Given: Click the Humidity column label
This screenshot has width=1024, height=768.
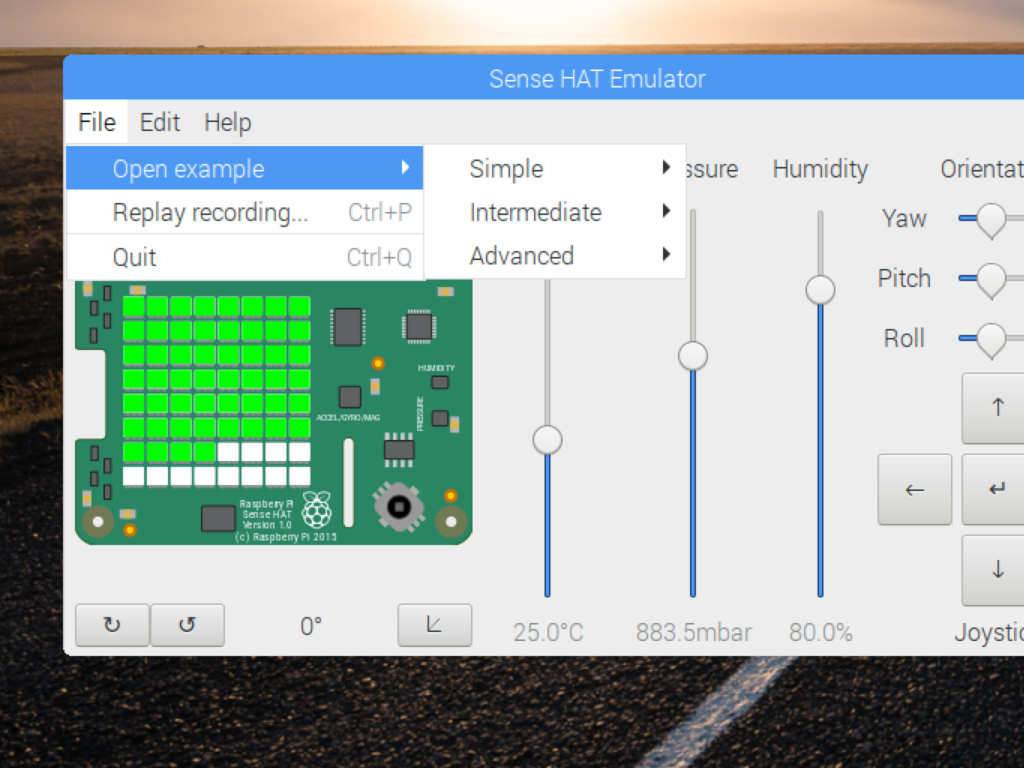Looking at the screenshot, I should pos(820,169).
